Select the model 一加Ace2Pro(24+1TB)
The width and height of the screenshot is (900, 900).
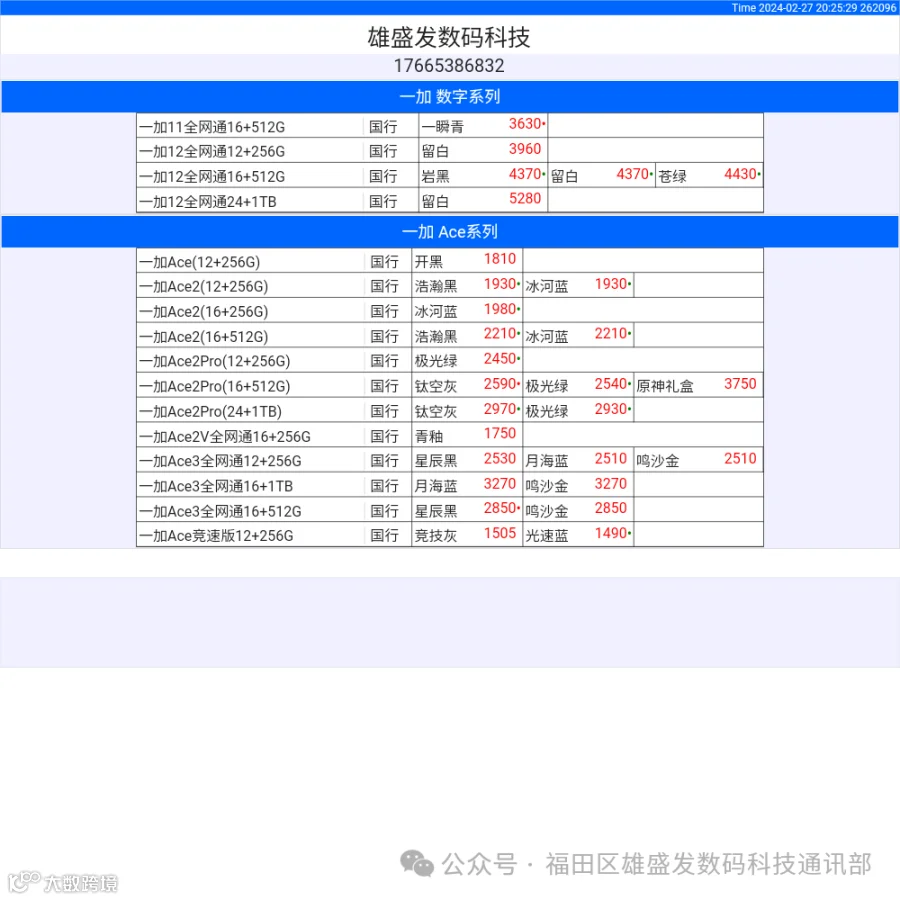(x=210, y=412)
